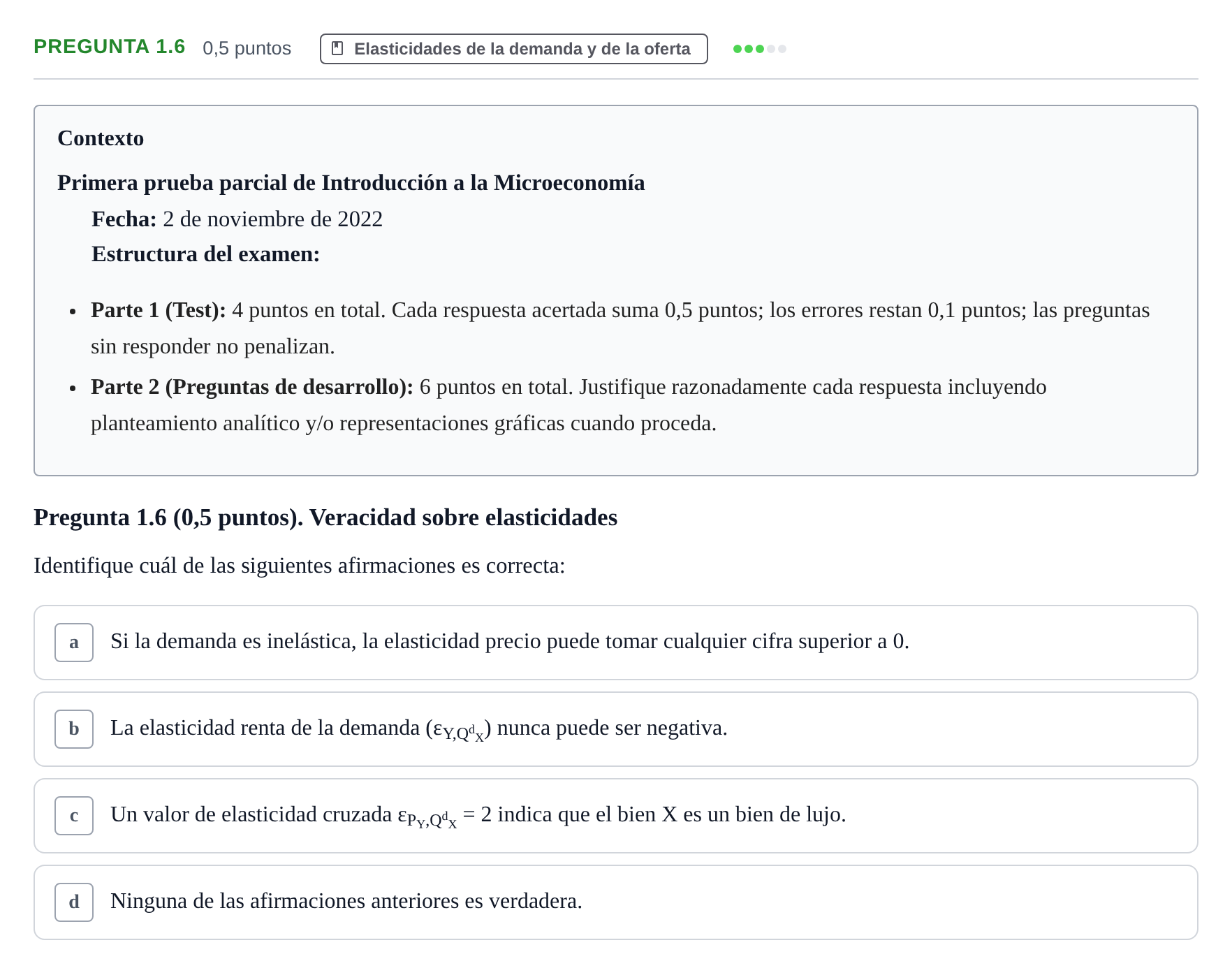Select answer option c letter box
The image size is (1232, 975).
(74, 816)
